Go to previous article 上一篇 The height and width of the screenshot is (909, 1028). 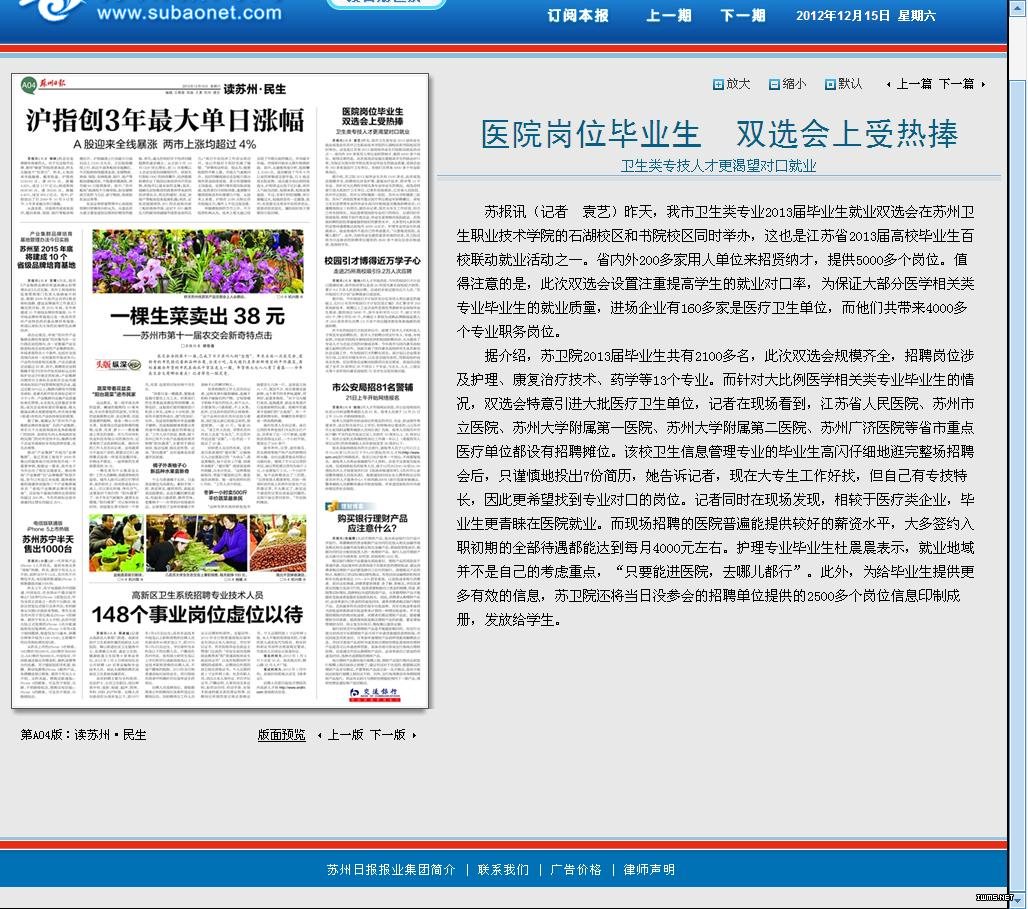pos(914,84)
